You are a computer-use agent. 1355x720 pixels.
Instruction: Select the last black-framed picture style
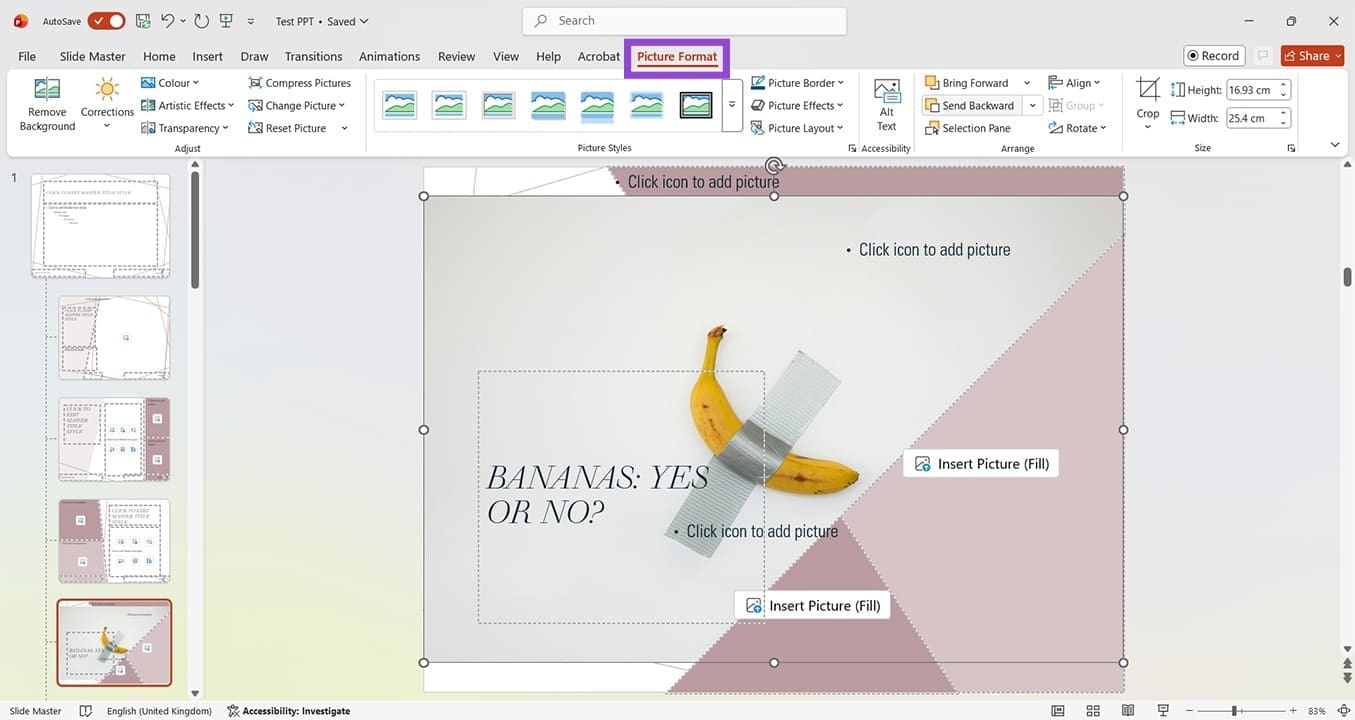(x=696, y=105)
